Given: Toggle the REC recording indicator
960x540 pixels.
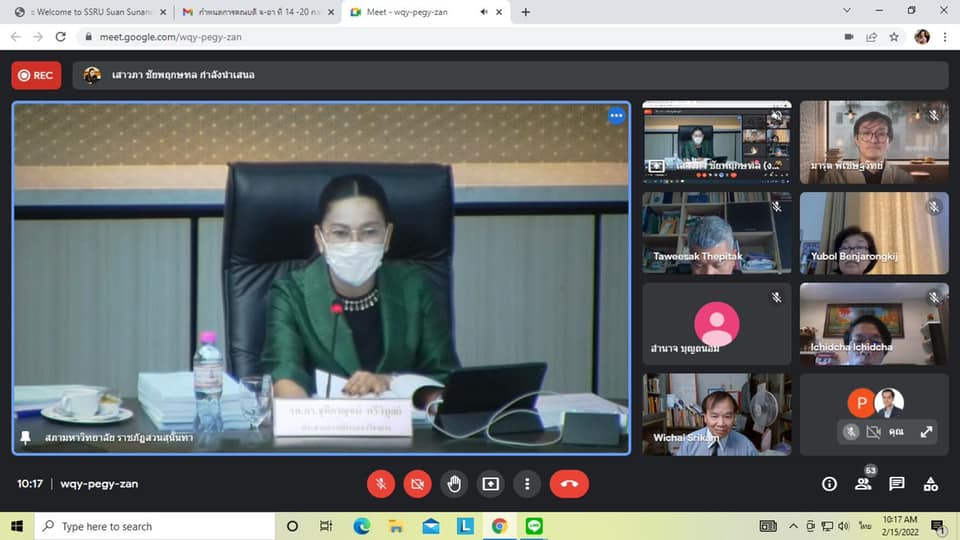Looking at the screenshot, I should tap(36, 75).
